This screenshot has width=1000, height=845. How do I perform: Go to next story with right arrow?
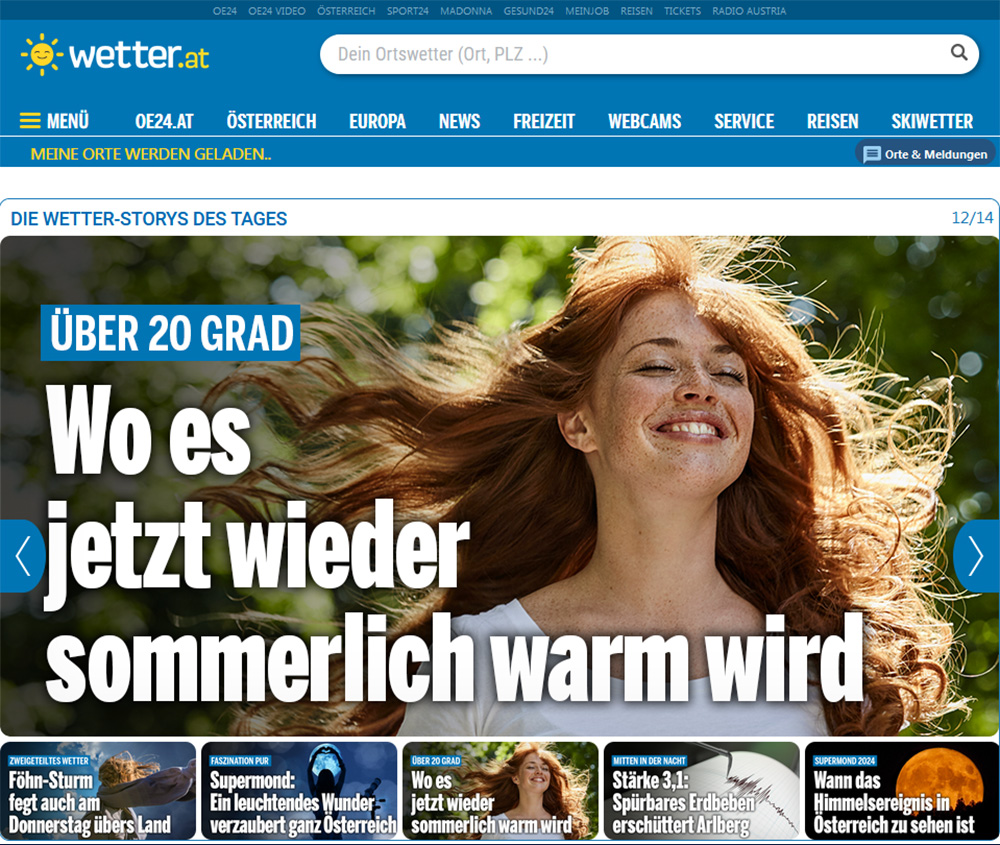pyautogui.click(x=976, y=556)
